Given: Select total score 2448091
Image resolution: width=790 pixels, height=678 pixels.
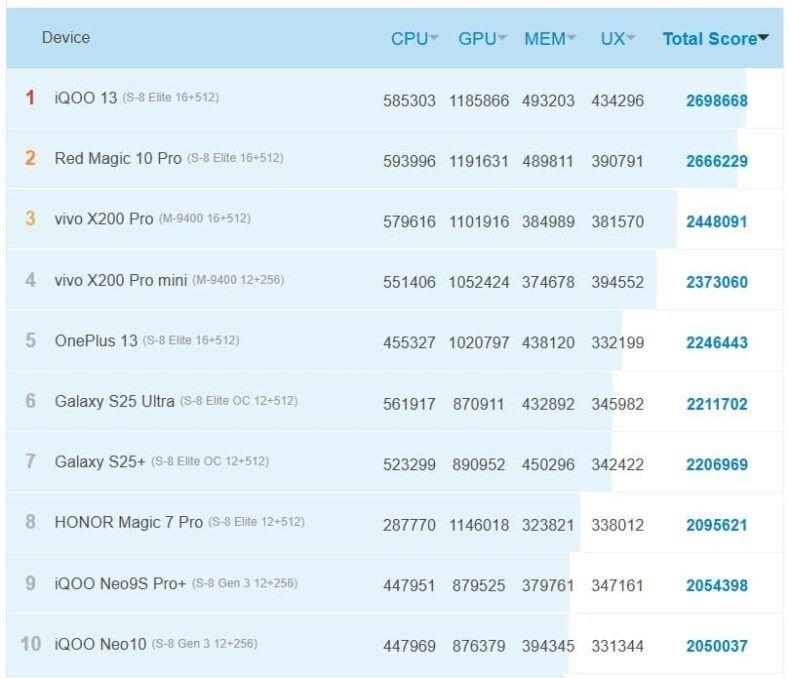Looking at the screenshot, I should [716, 222].
